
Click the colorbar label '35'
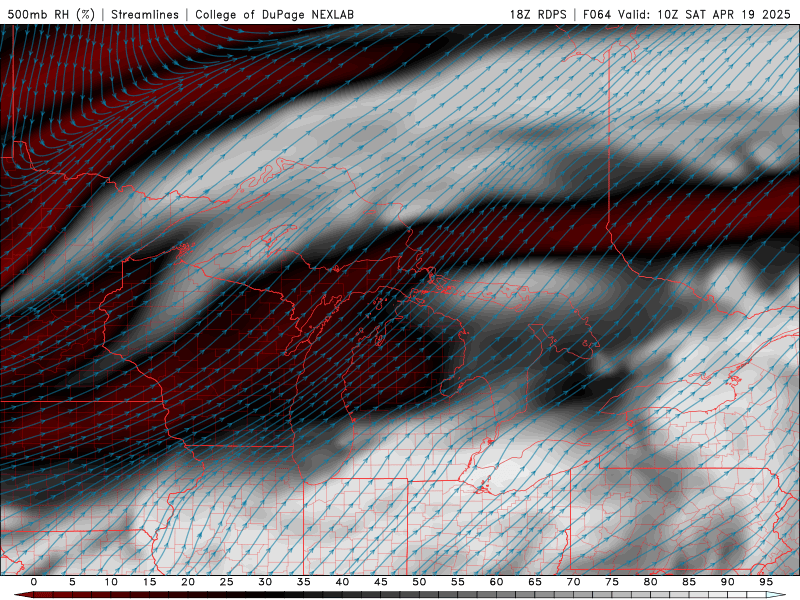[x=304, y=582]
